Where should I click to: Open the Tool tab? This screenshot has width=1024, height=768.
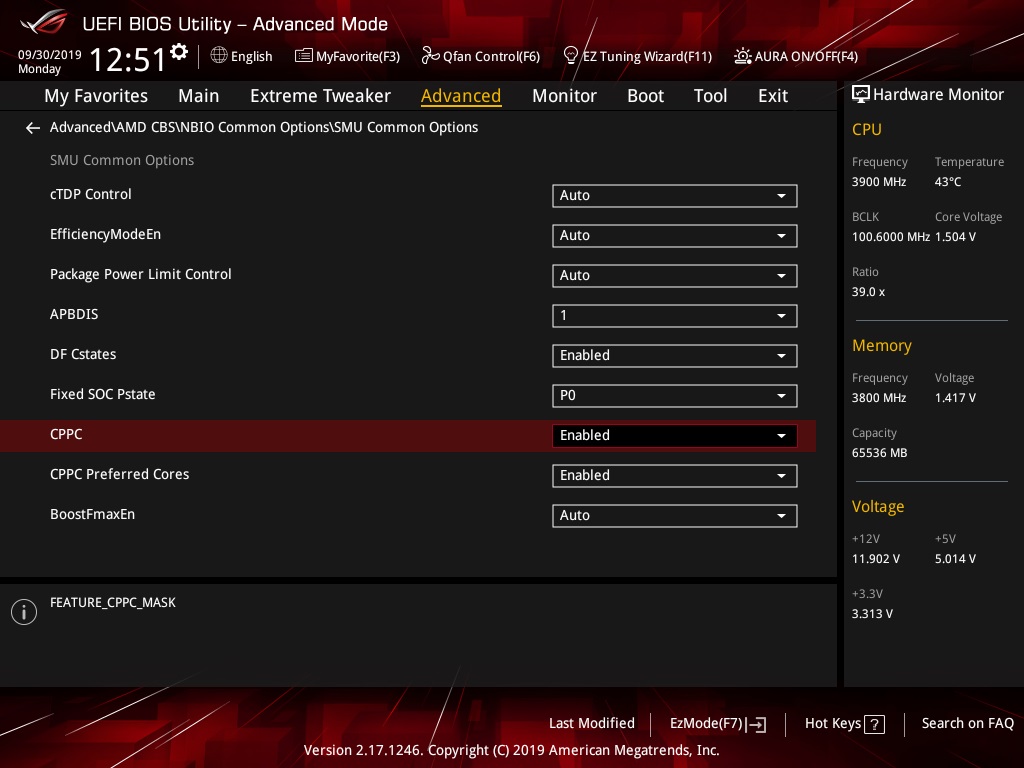click(x=710, y=96)
